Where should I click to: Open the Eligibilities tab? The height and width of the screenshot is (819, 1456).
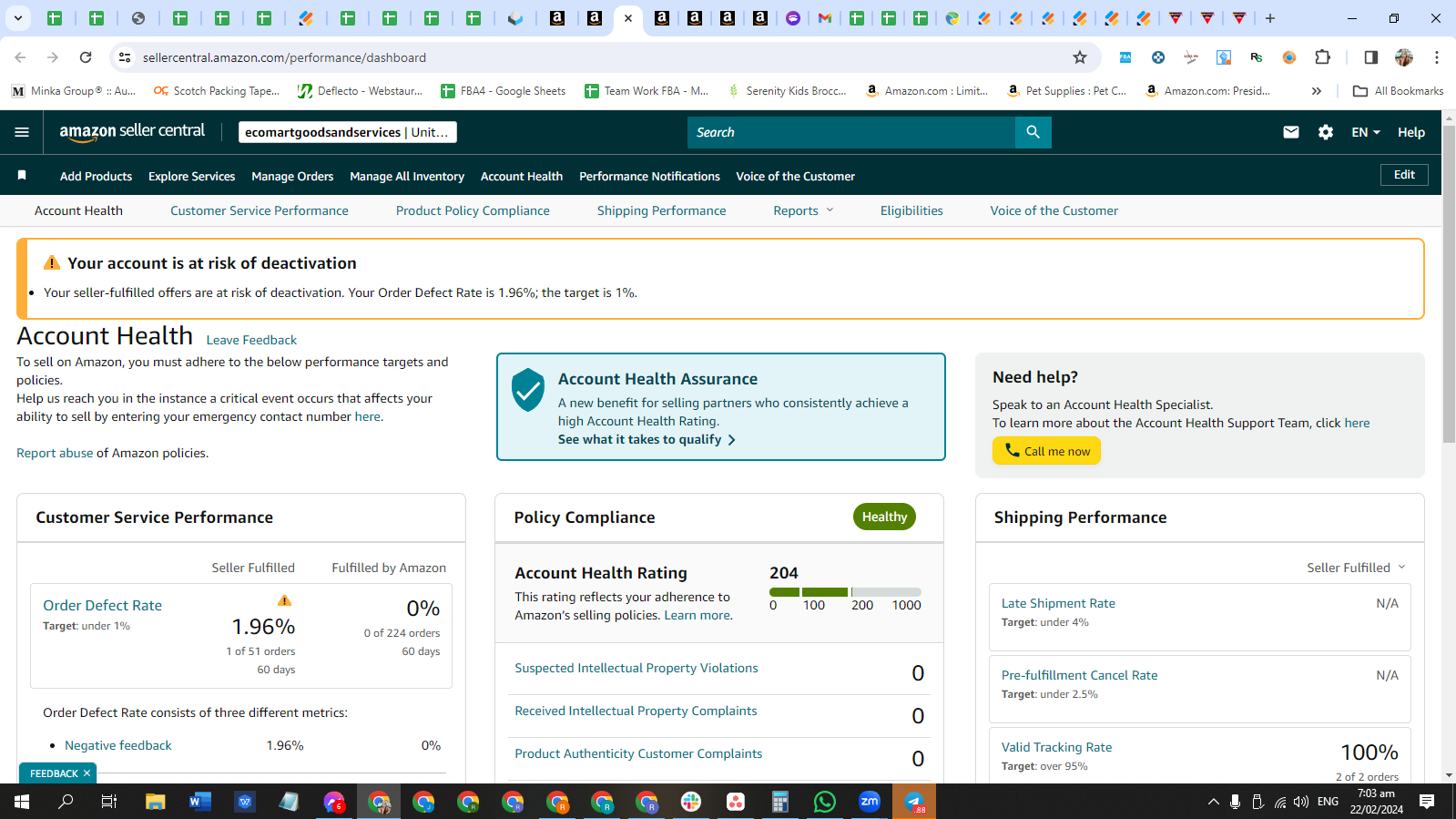click(x=911, y=210)
